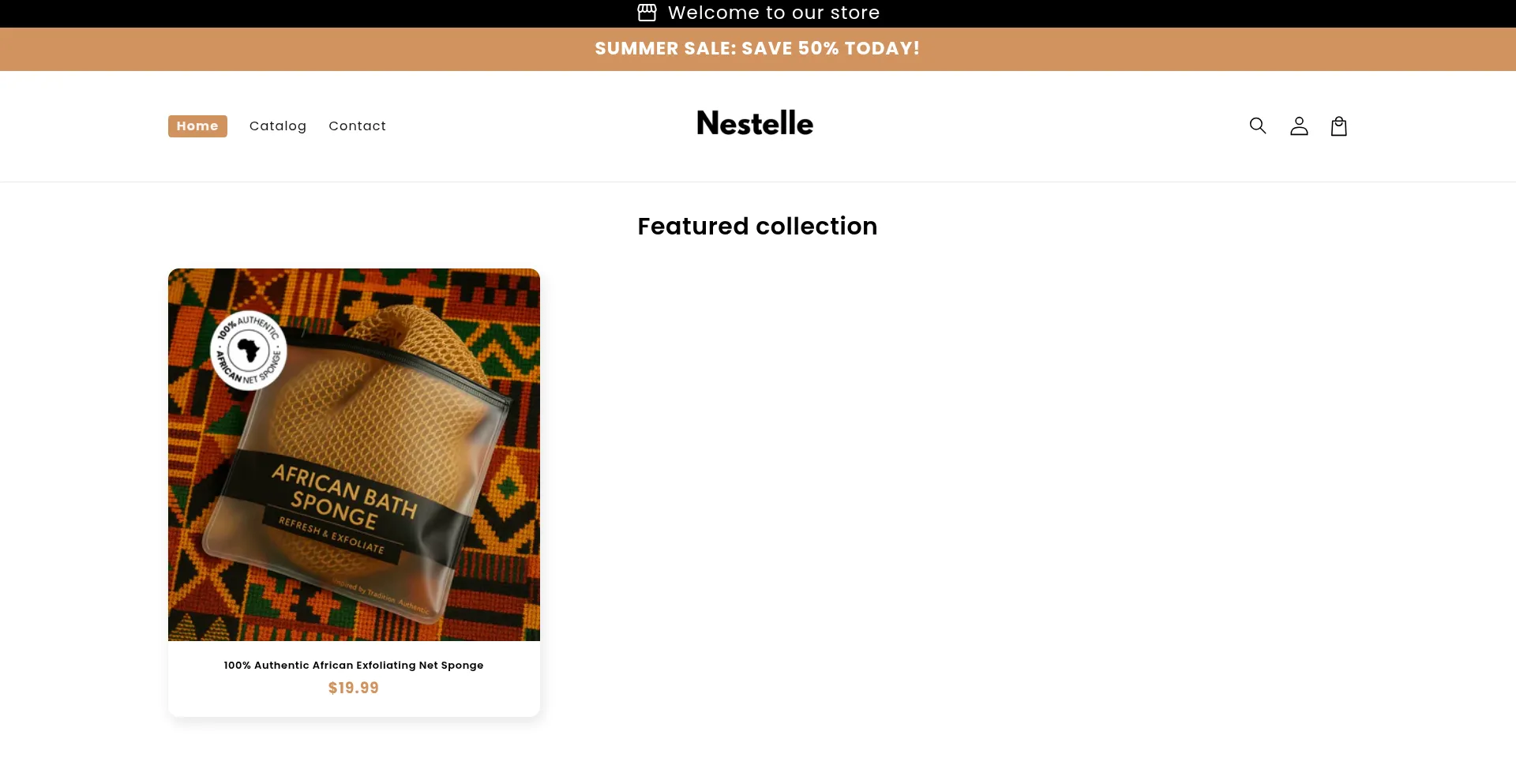Click the account login person icon
This screenshot has height=784, width=1516.
[x=1299, y=126]
